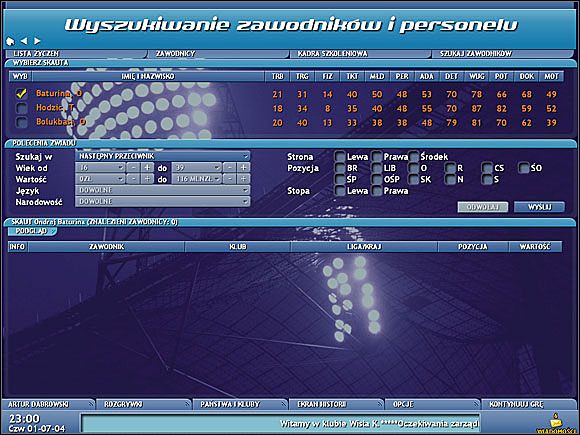The width and height of the screenshot is (580, 435).
Task: Click the Wyślij button
Action: (539, 207)
